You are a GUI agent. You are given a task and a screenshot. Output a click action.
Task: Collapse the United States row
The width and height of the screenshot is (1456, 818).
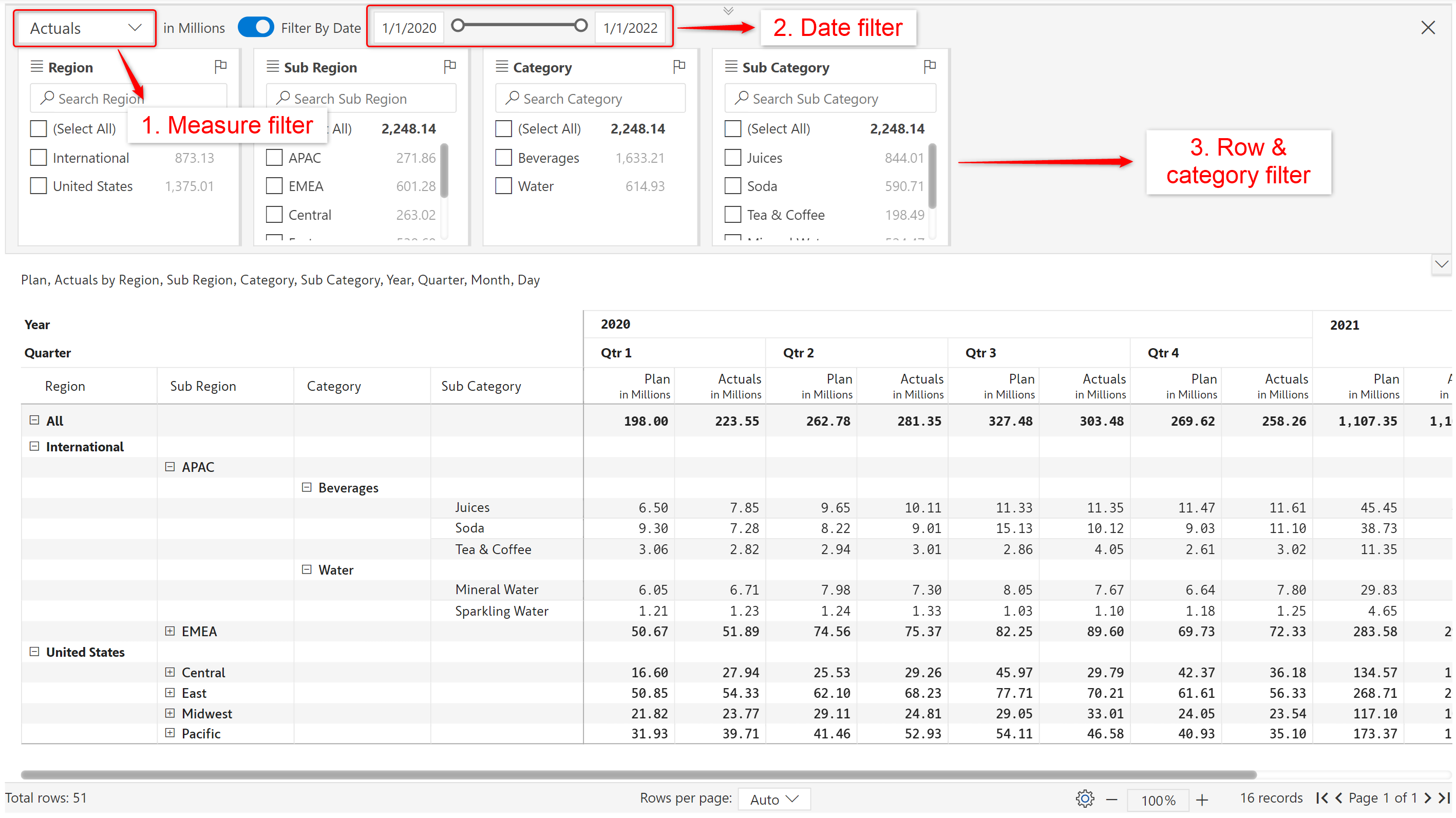point(34,652)
